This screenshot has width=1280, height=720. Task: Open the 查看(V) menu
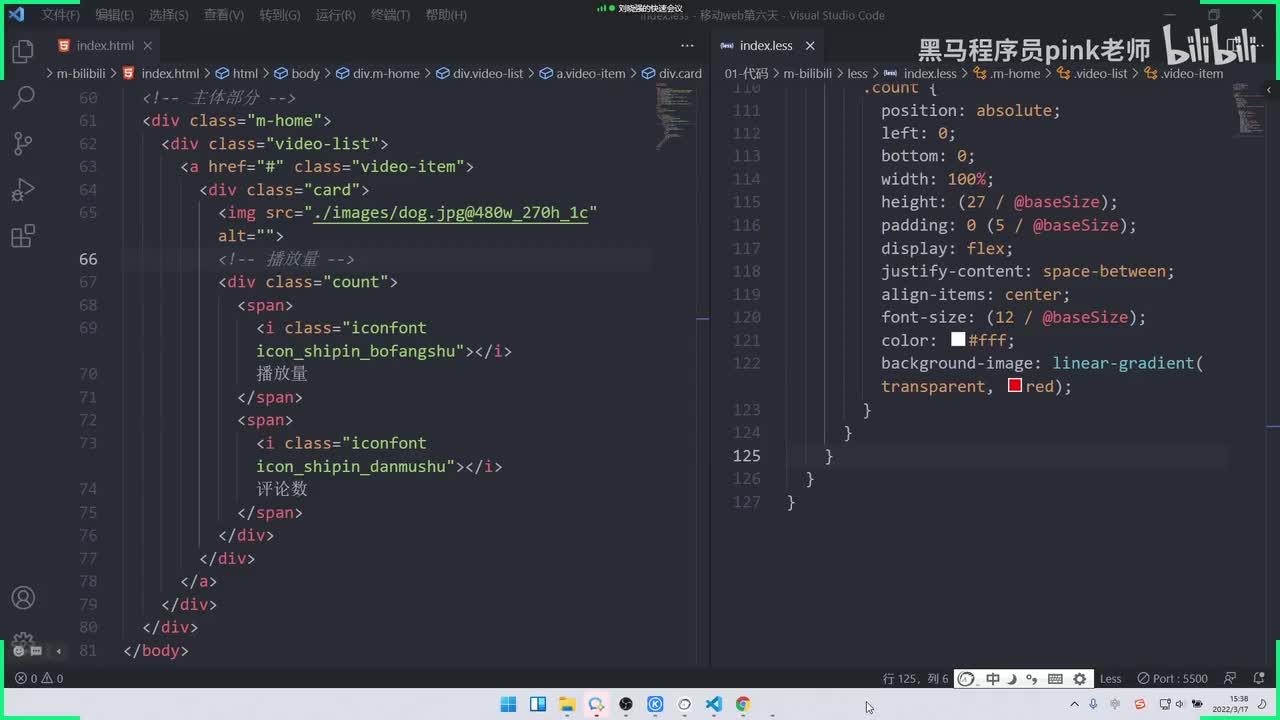click(x=223, y=15)
